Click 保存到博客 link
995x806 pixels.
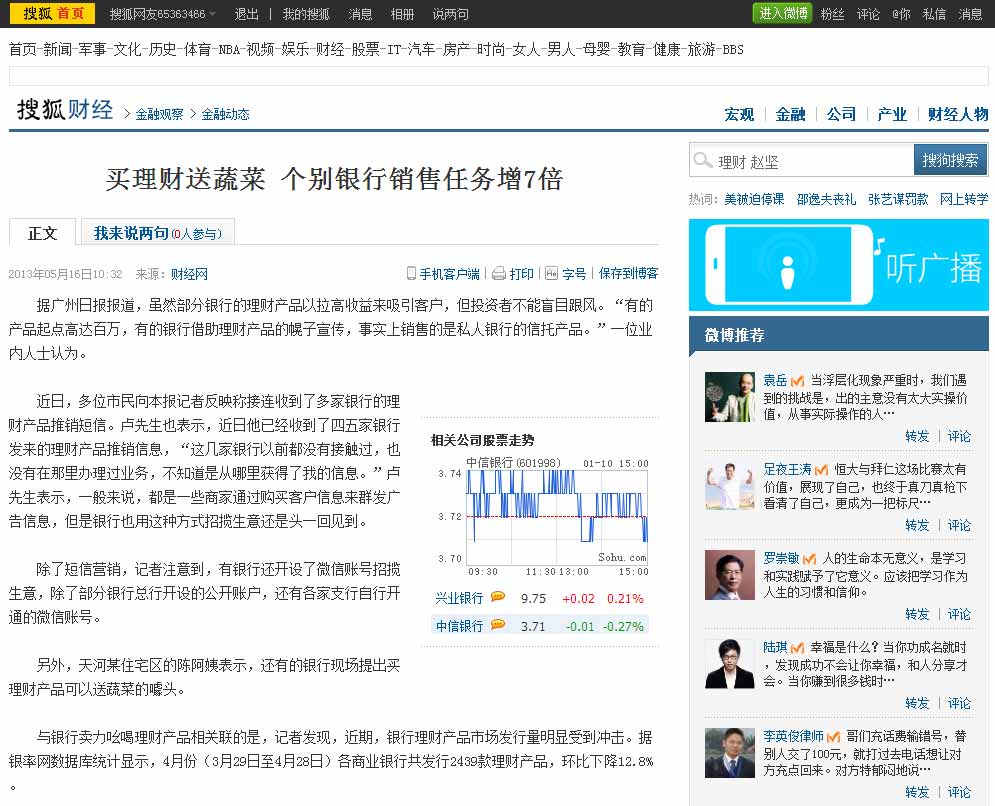click(x=628, y=274)
